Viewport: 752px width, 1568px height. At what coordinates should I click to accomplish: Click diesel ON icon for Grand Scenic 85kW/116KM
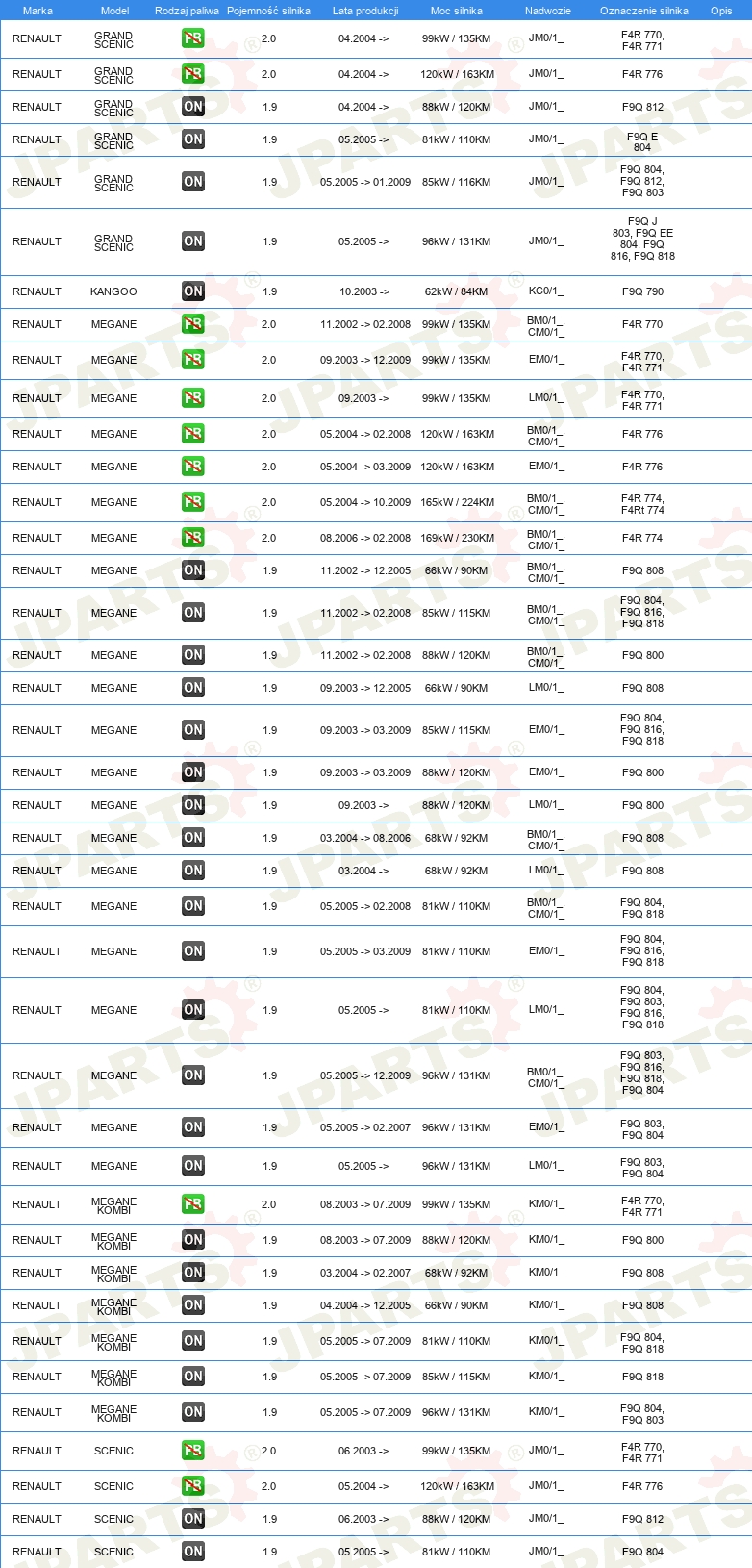click(193, 182)
